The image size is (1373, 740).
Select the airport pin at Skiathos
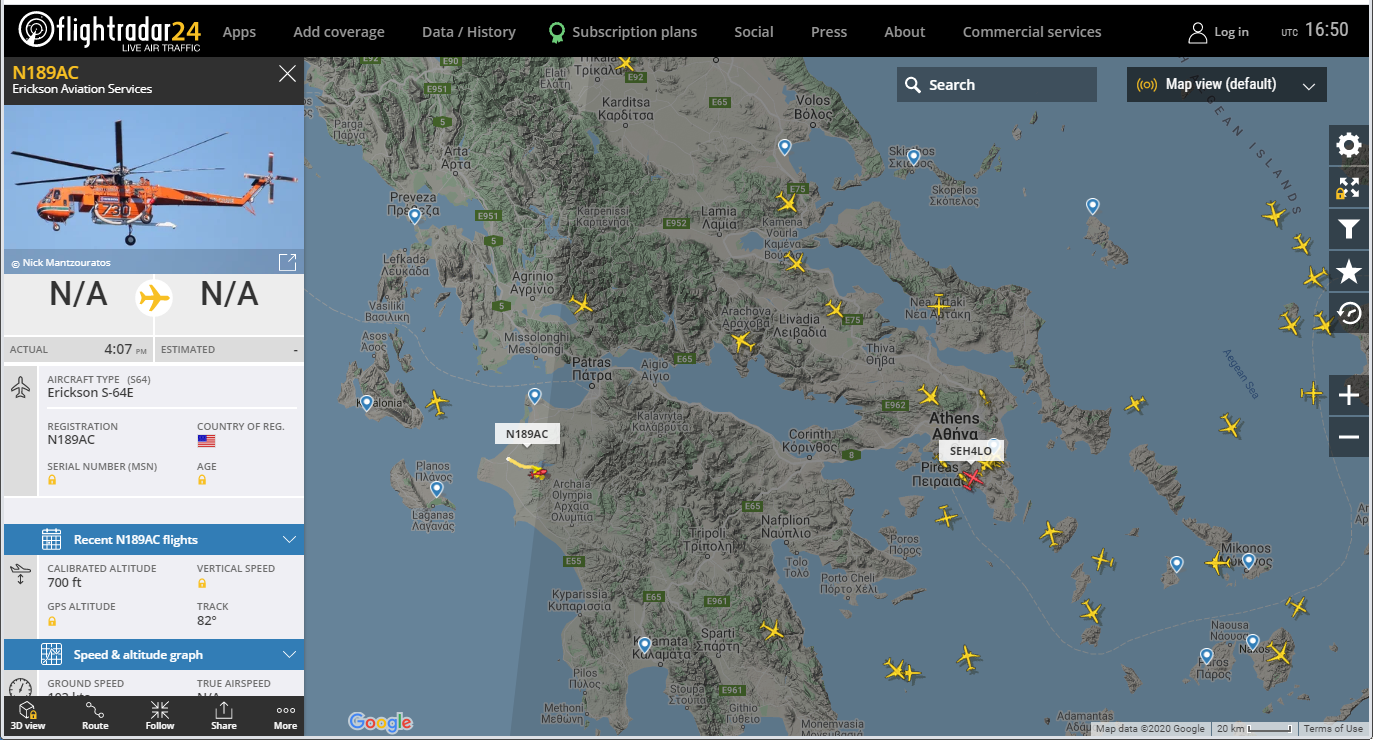(x=913, y=157)
